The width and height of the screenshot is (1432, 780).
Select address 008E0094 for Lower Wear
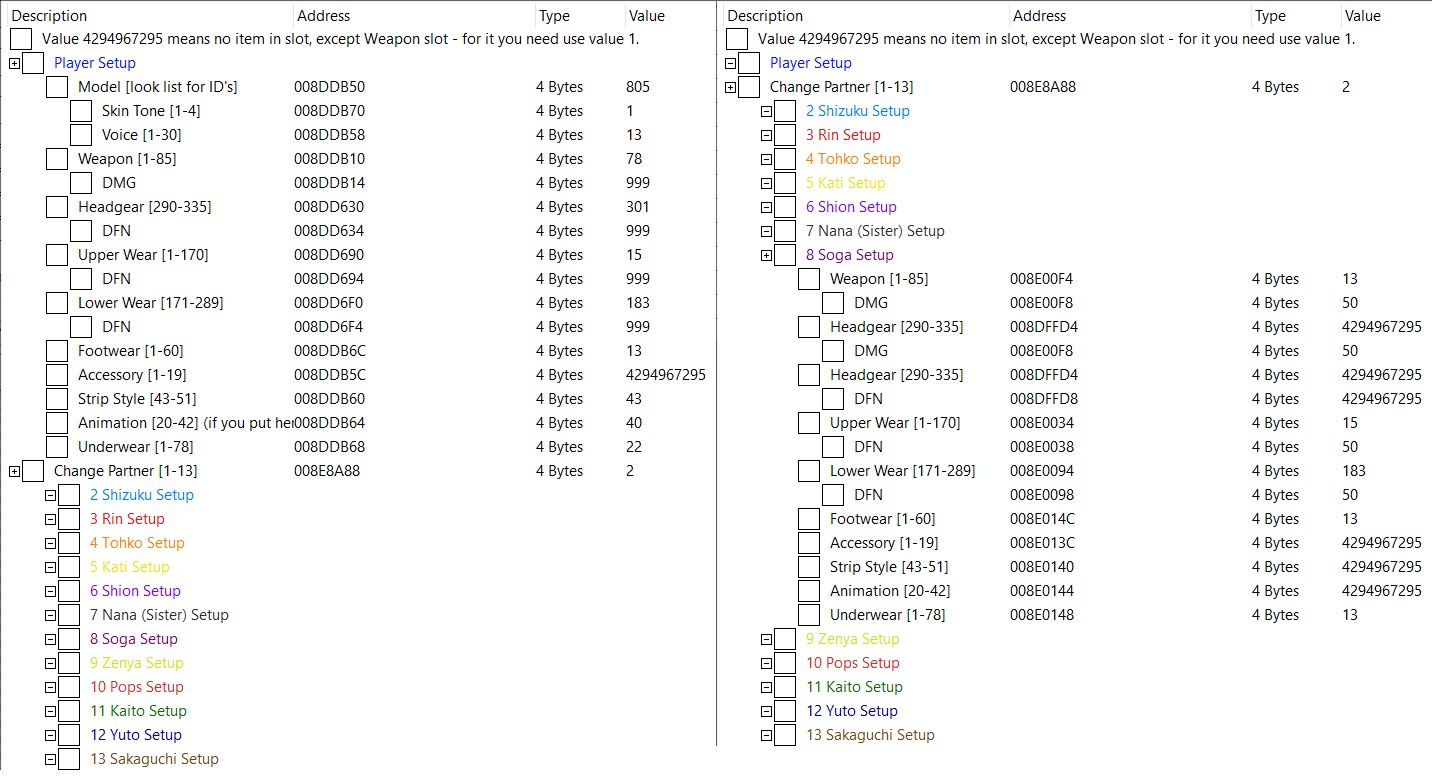pyautogui.click(x=1045, y=471)
